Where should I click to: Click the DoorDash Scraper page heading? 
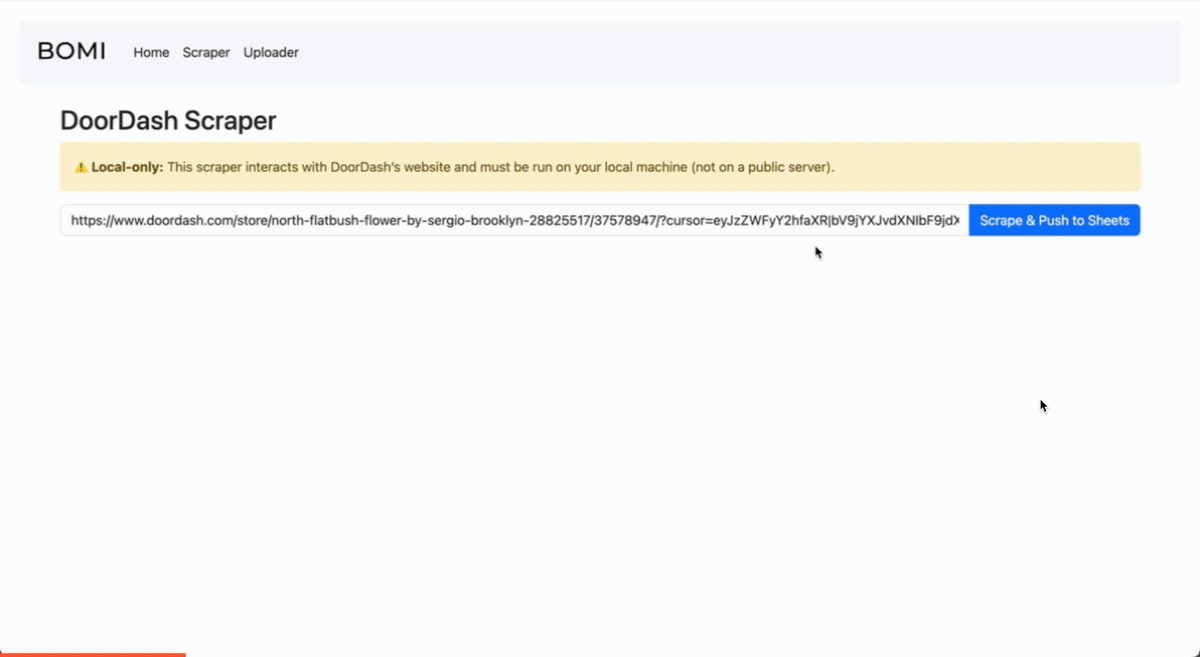pos(168,121)
